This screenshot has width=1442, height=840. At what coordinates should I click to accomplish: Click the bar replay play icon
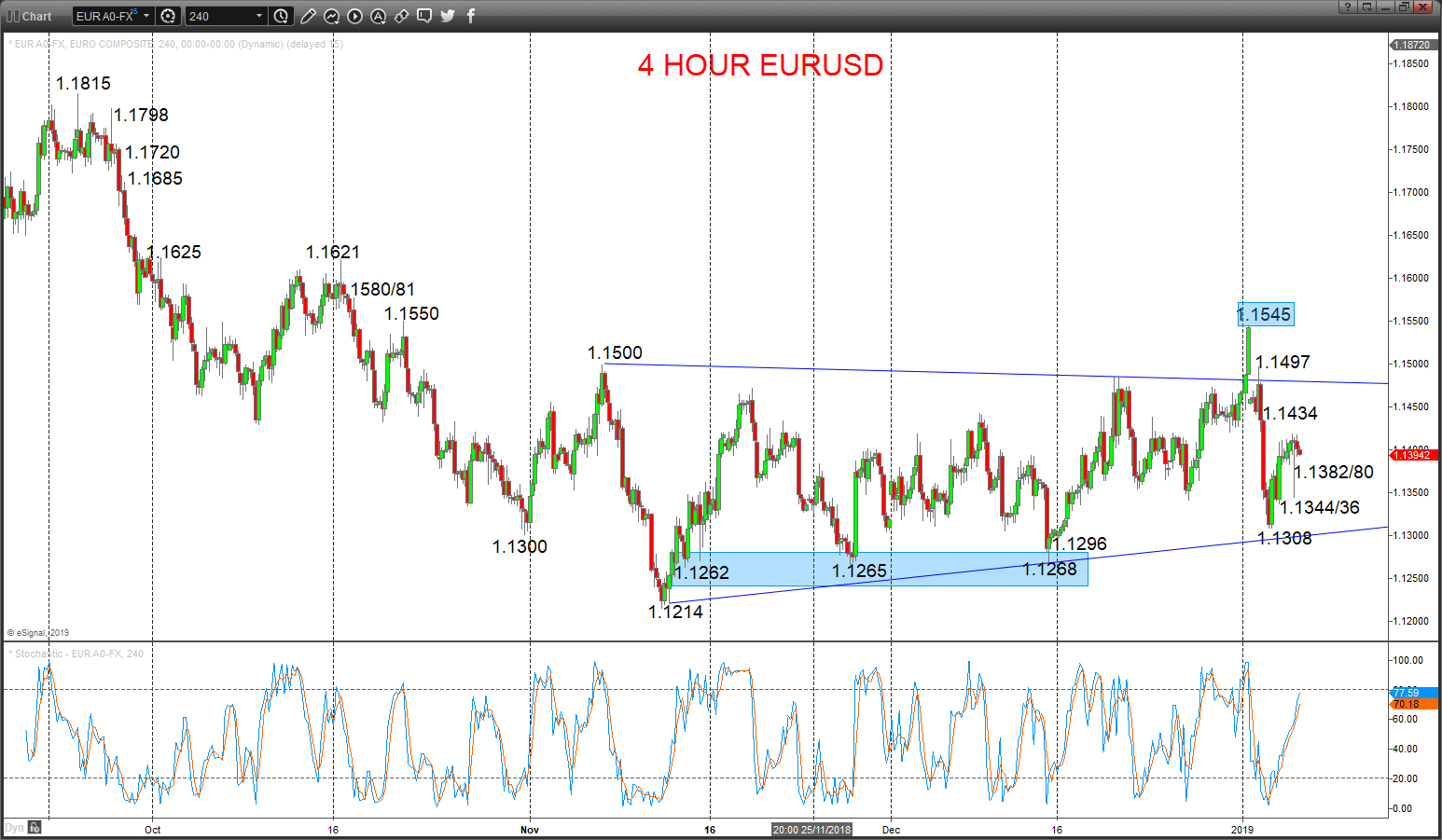point(354,16)
